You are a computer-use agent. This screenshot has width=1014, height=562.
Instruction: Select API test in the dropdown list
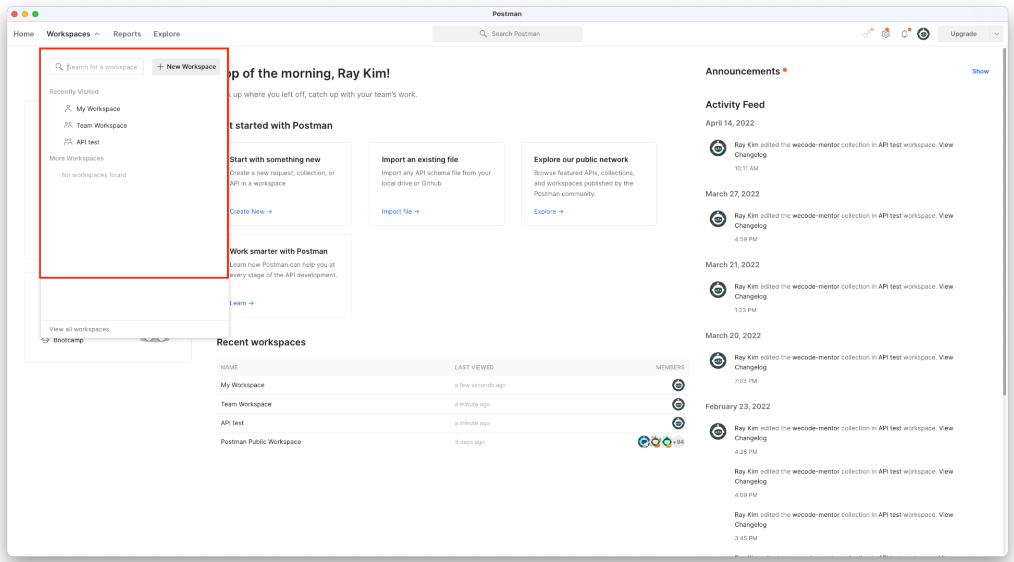point(88,142)
